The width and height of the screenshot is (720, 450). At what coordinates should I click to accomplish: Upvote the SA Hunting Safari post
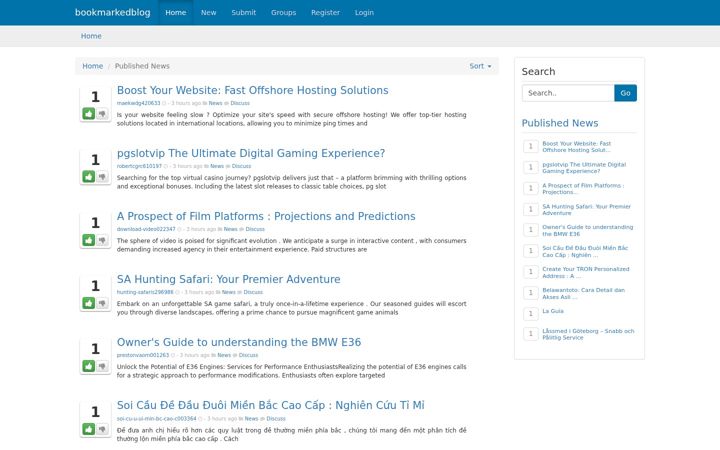click(x=89, y=303)
